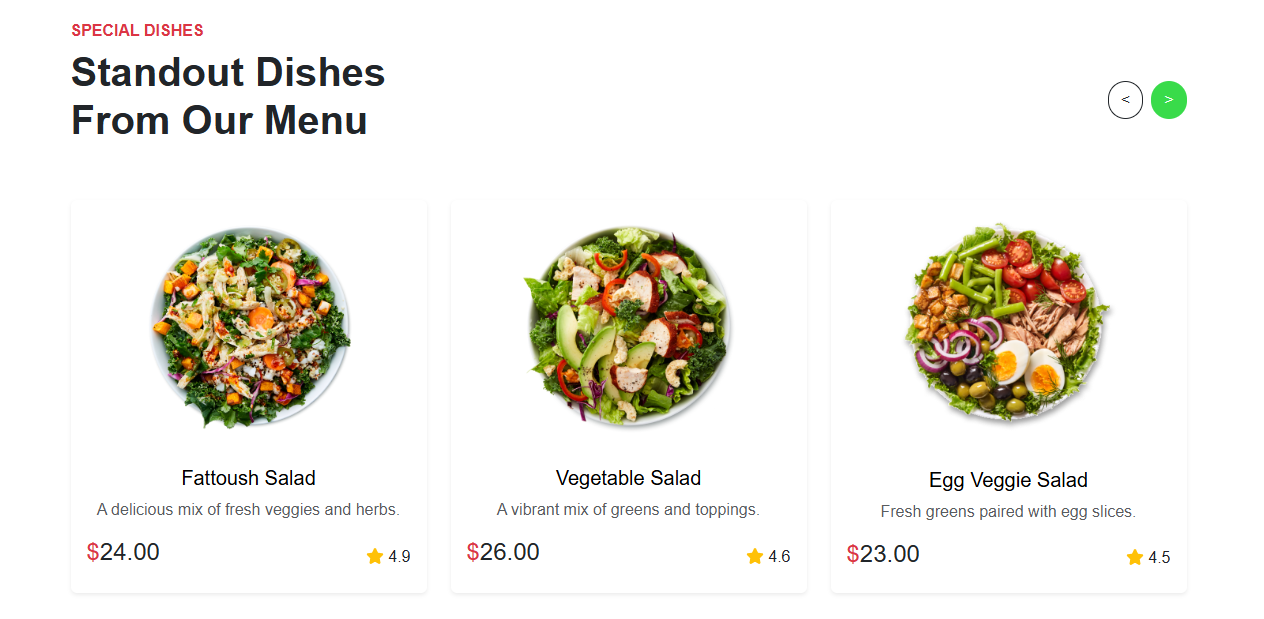Click the green next arrow carousel button

[1168, 100]
